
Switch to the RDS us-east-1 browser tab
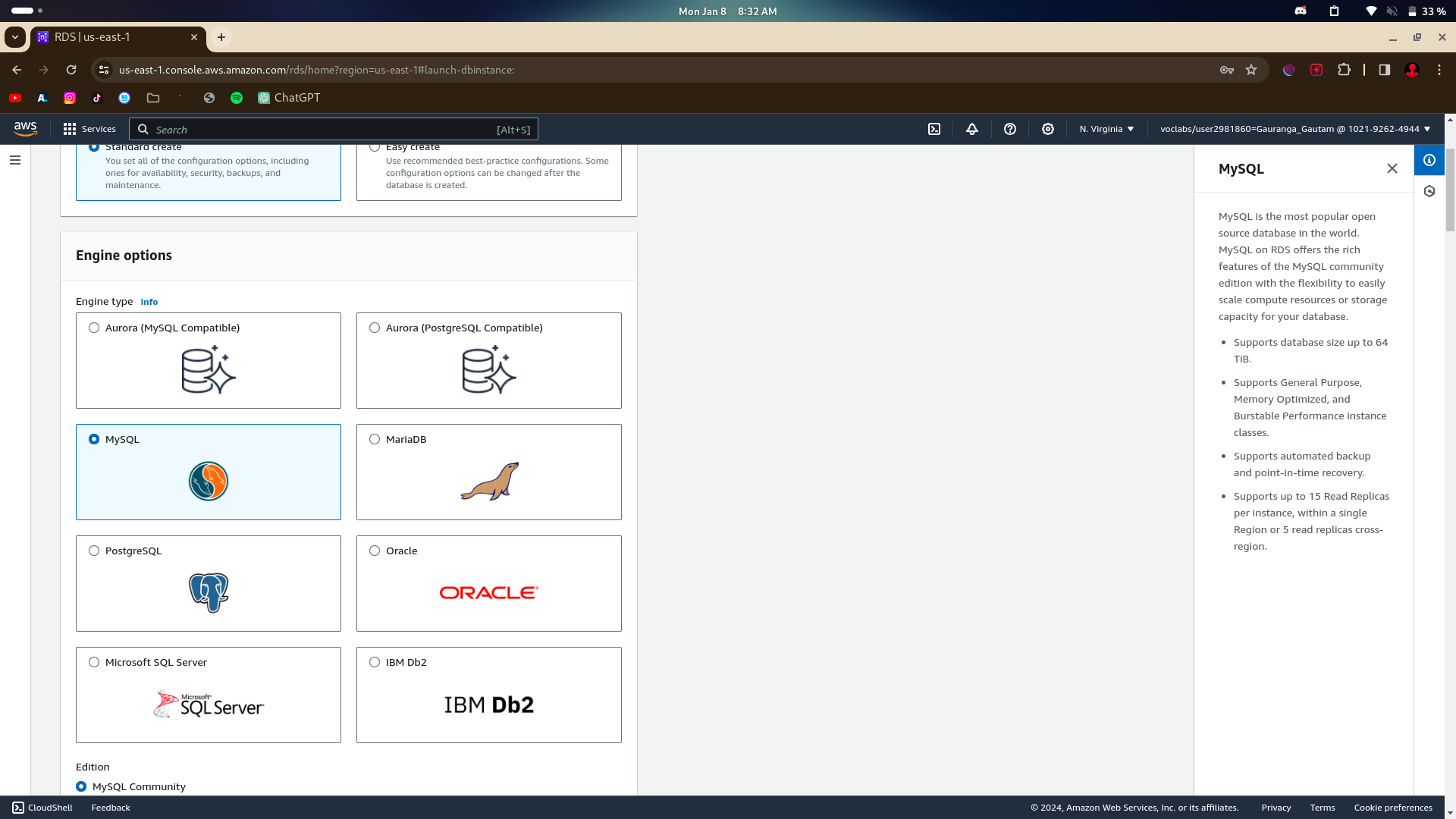point(114,37)
